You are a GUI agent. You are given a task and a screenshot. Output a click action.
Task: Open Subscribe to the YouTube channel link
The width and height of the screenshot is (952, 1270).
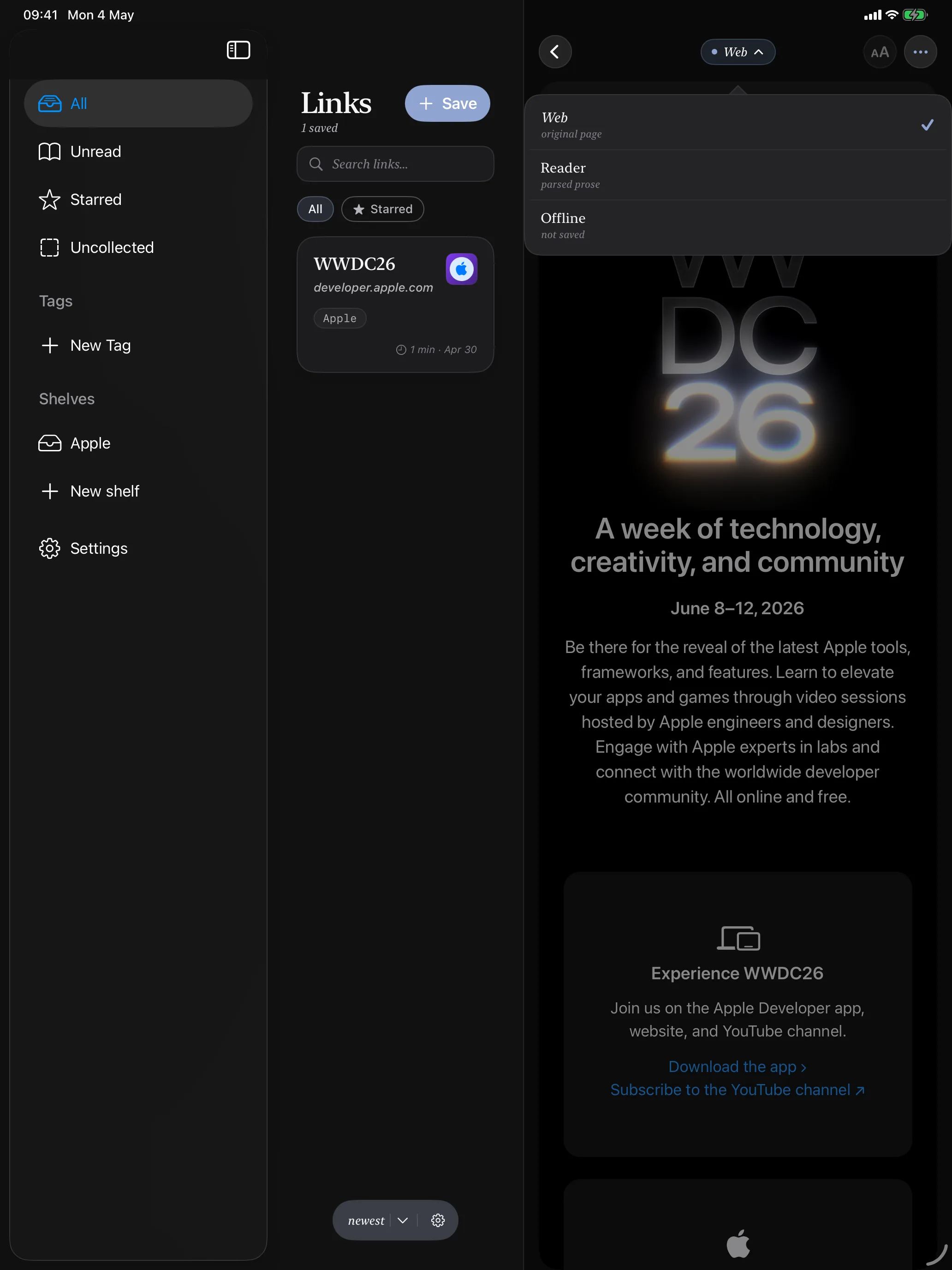pyautogui.click(x=738, y=1090)
